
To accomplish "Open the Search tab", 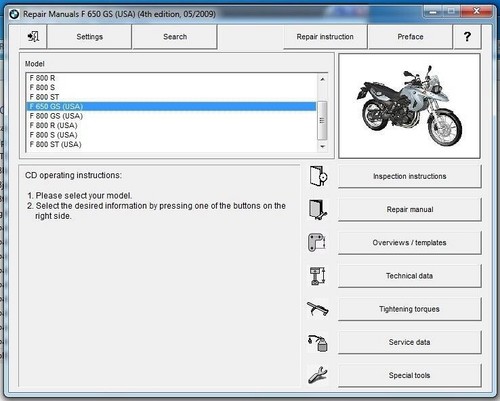I will point(175,37).
